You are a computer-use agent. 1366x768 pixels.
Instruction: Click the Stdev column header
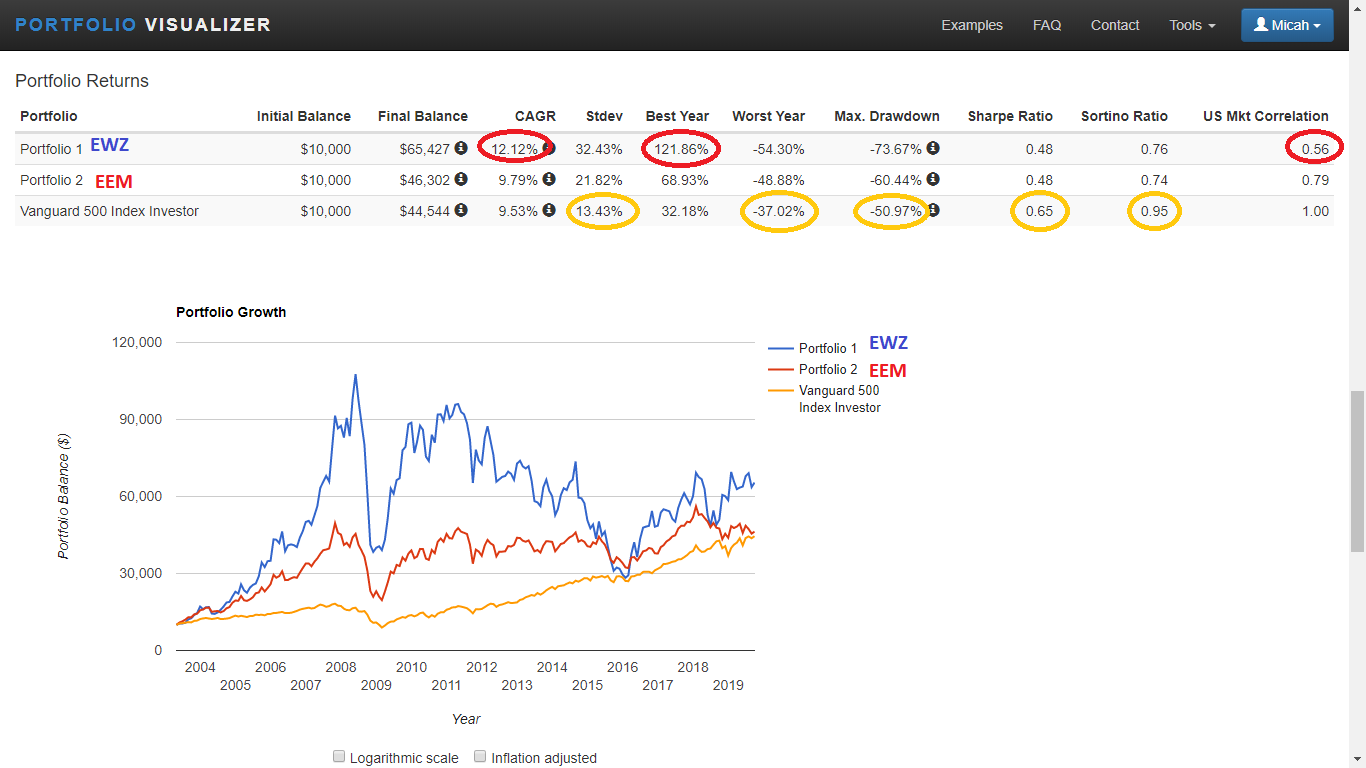pyautogui.click(x=604, y=116)
